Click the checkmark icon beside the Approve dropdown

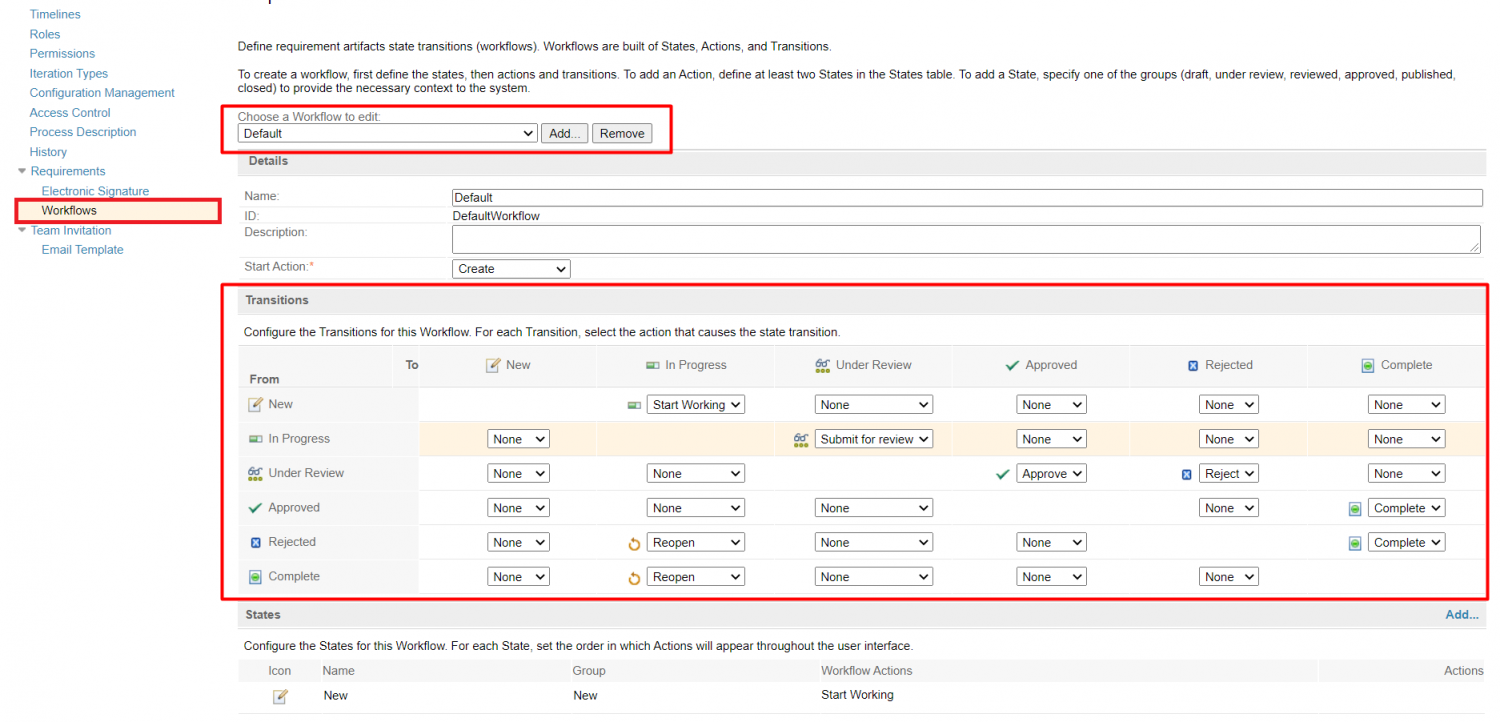click(1003, 472)
